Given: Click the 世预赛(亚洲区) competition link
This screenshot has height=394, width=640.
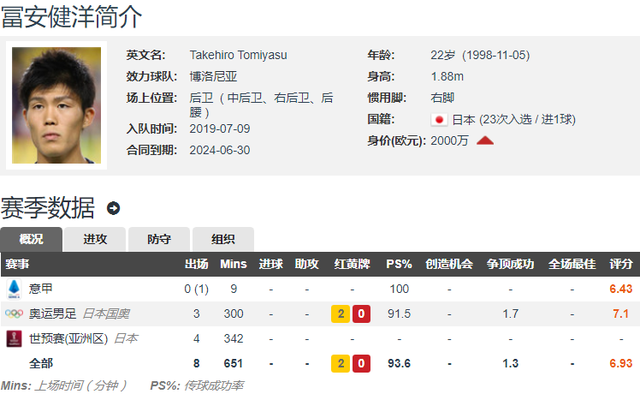Looking at the screenshot, I should [x=68, y=338].
